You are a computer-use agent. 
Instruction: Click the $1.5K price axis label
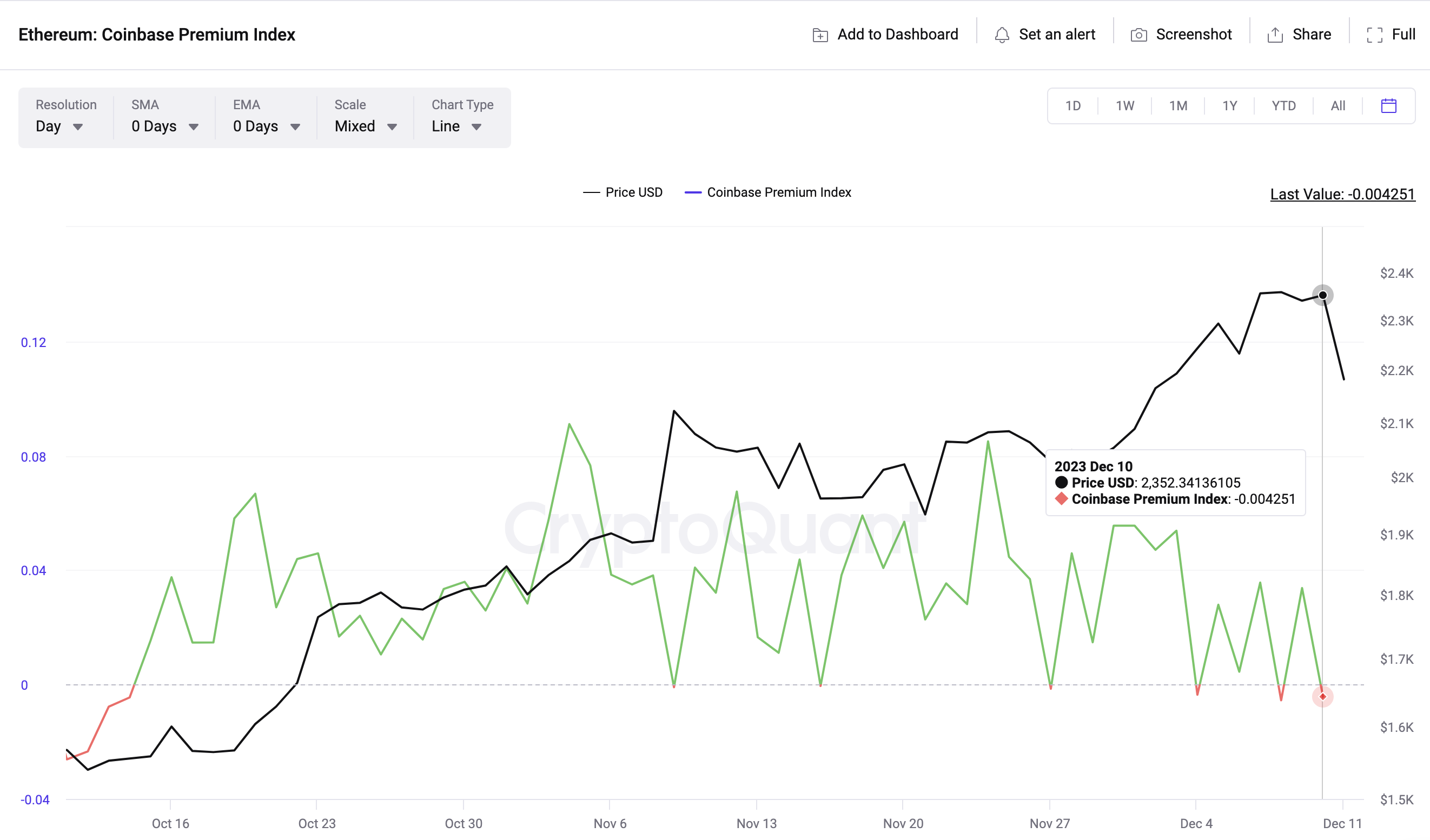tap(1397, 800)
